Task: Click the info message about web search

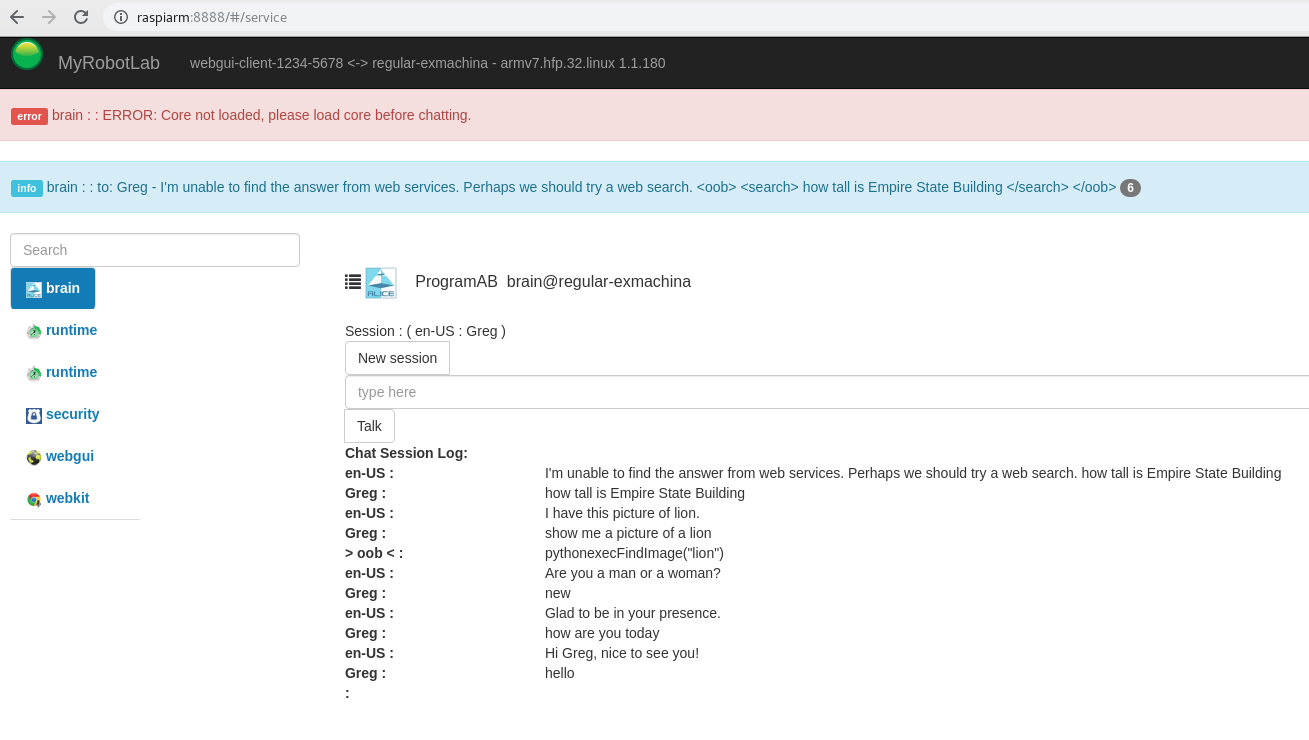Action: [581, 187]
